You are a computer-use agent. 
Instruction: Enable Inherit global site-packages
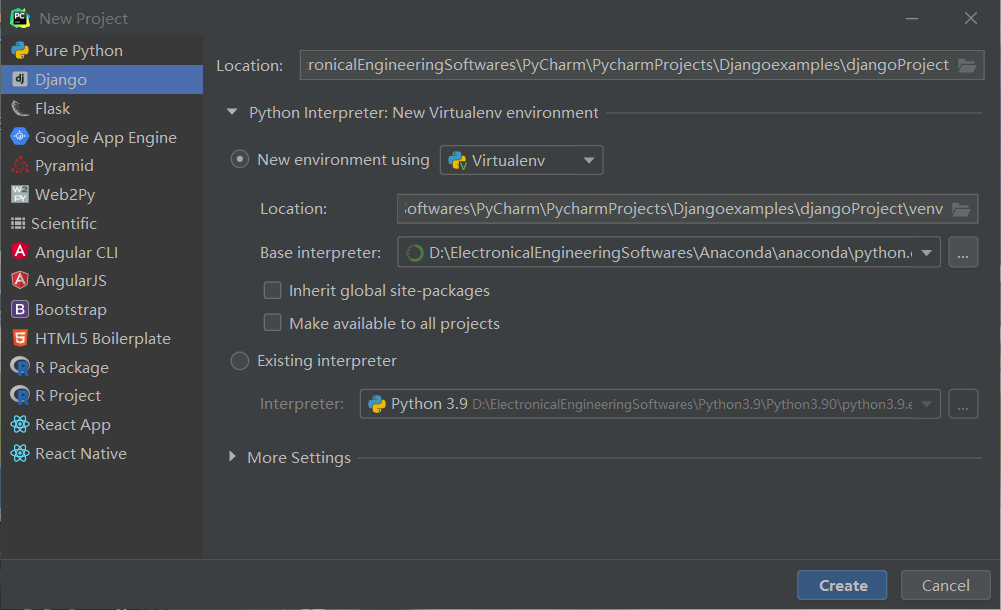[273, 290]
